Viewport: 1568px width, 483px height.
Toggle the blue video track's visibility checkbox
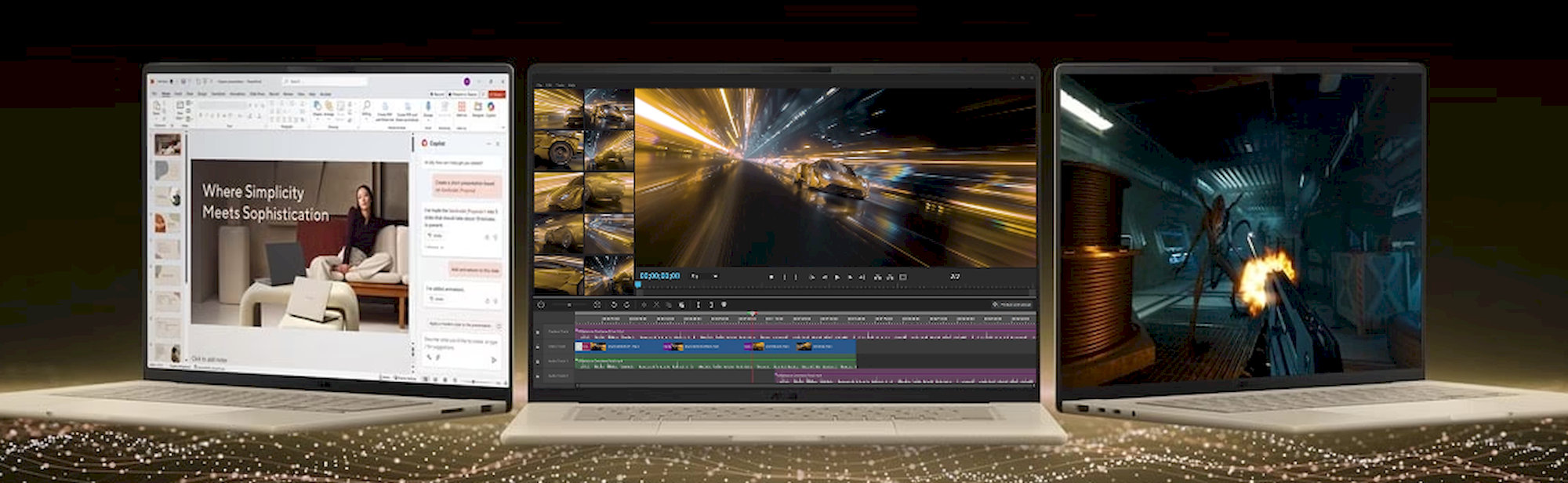pyautogui.click(x=538, y=347)
